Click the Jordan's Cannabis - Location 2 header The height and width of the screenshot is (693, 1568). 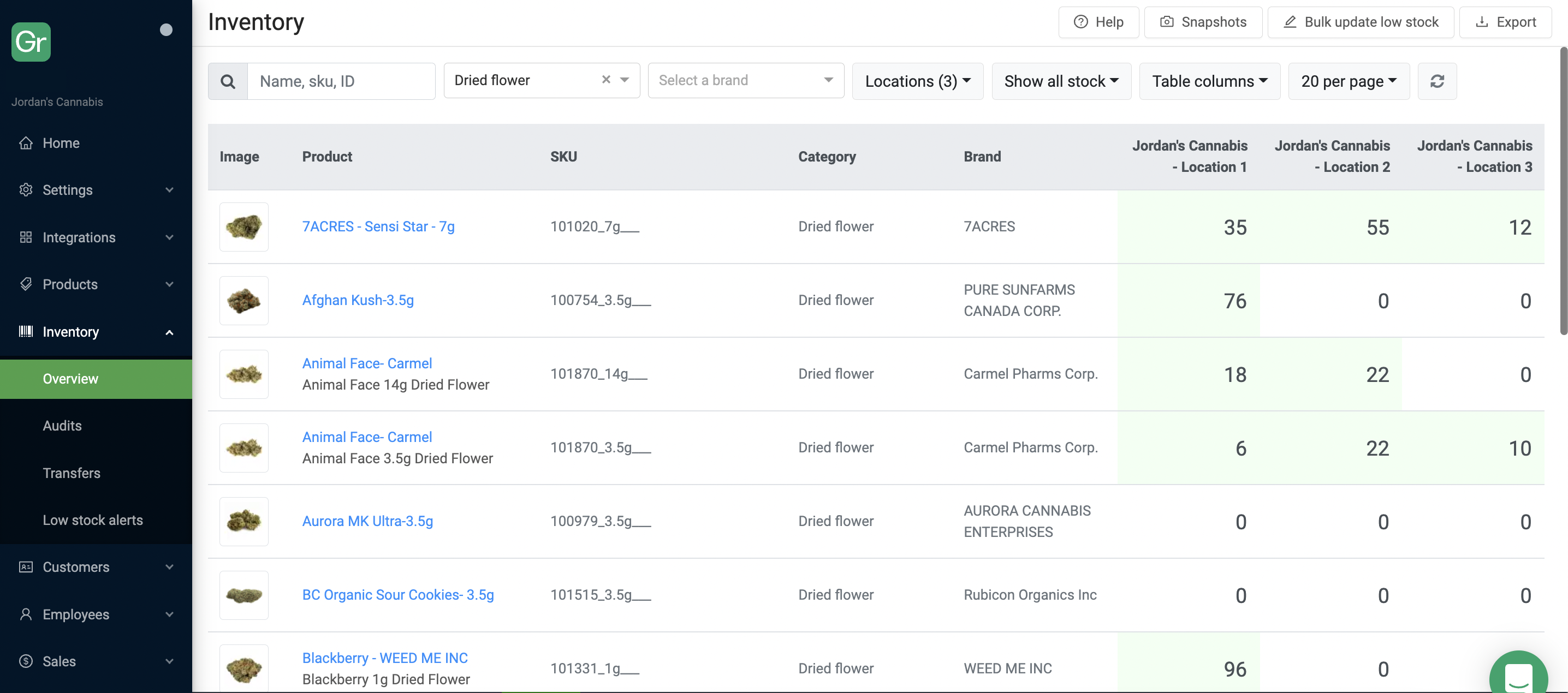point(1332,157)
